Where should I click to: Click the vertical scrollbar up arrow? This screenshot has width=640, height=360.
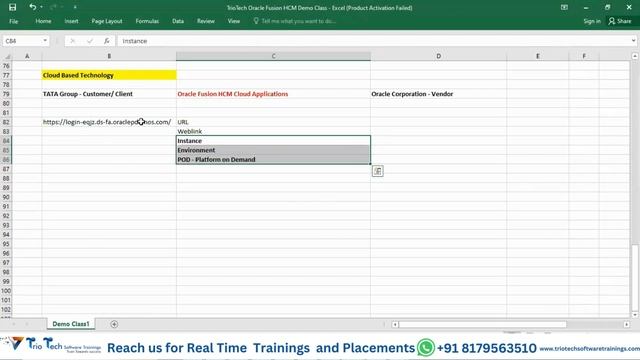pyautogui.click(x=635, y=56)
